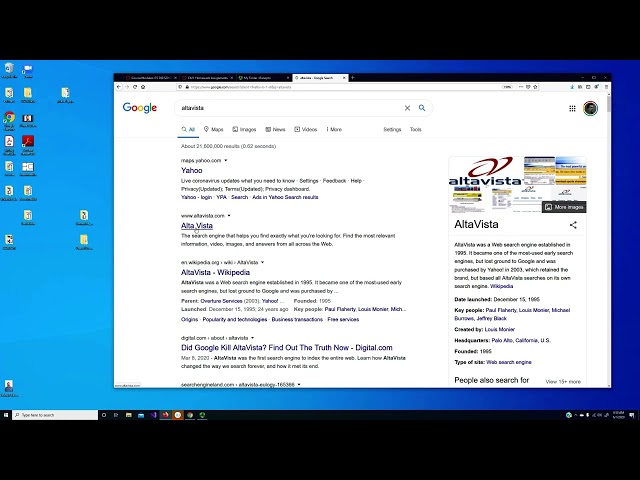This screenshot has height=480, width=640.
Task: Open the Did Google Kill AltaVista result
Action: point(287,348)
